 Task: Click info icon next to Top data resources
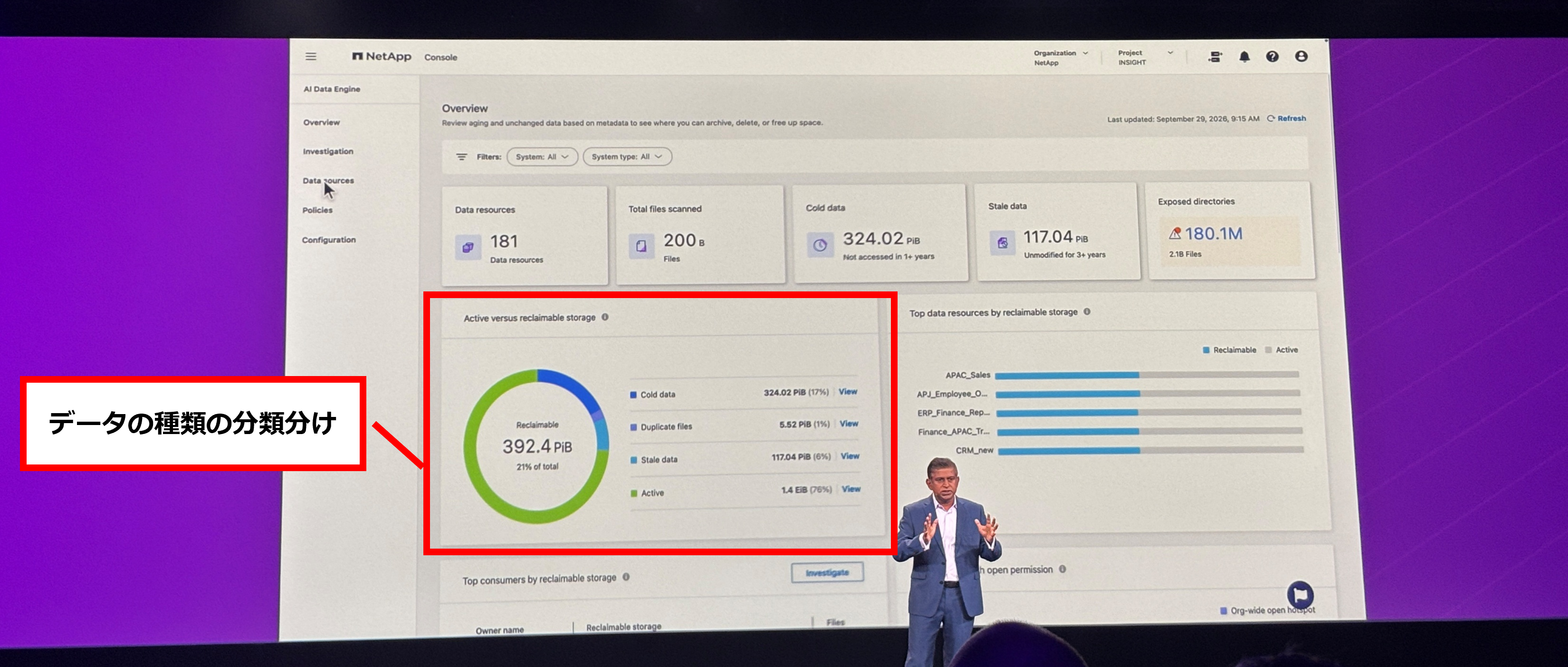[x=1087, y=311]
